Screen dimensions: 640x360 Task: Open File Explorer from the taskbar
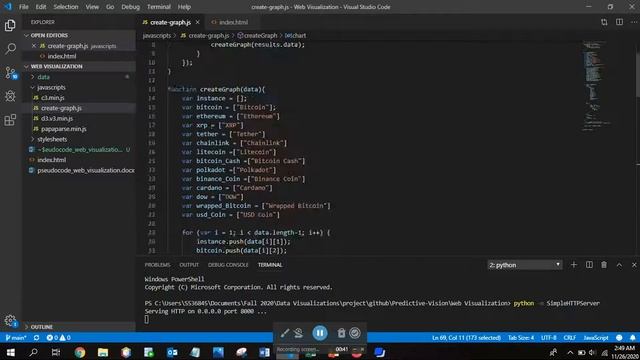[x=103, y=352]
